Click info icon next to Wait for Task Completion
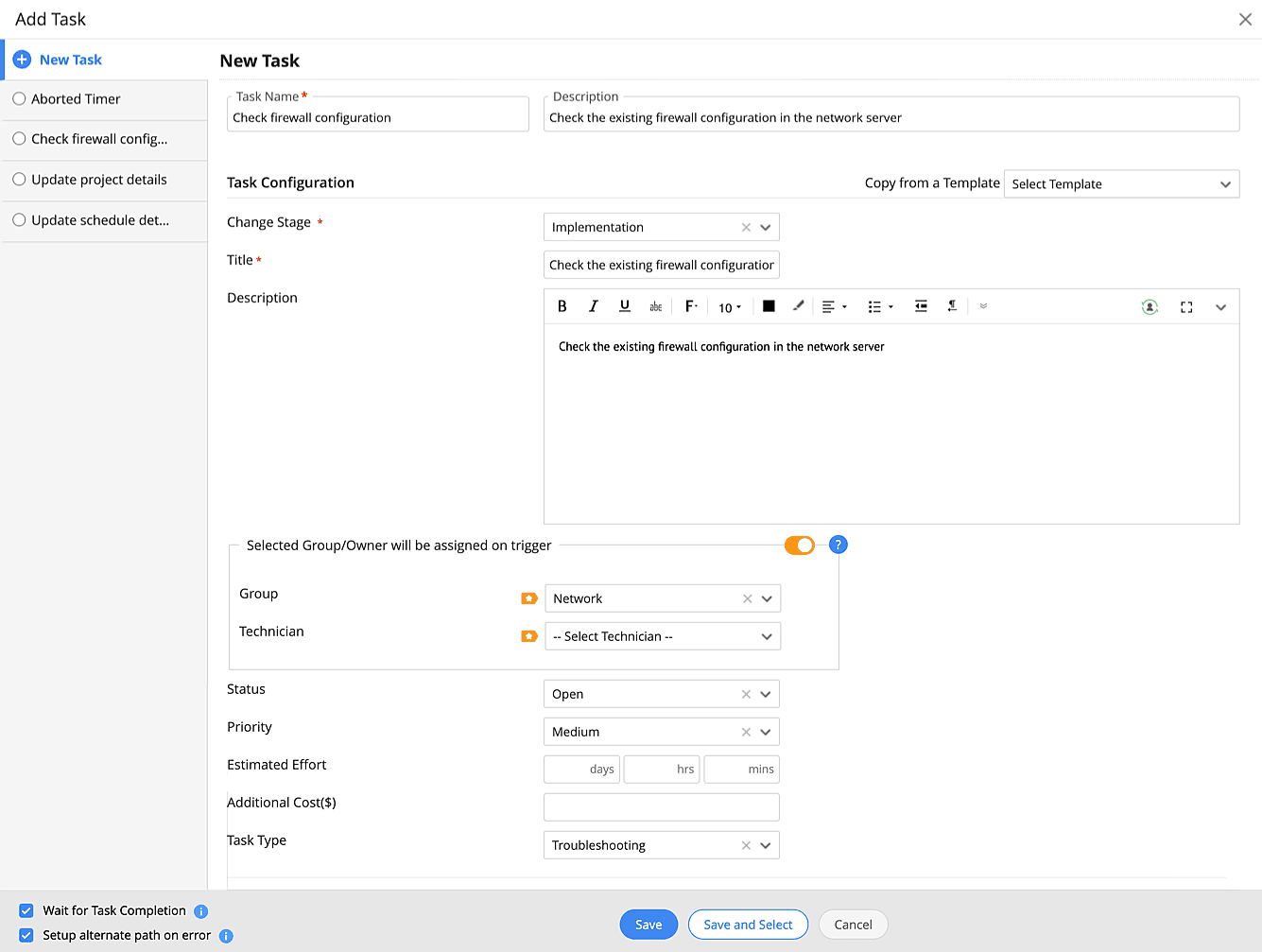This screenshot has width=1262, height=952. [201, 911]
